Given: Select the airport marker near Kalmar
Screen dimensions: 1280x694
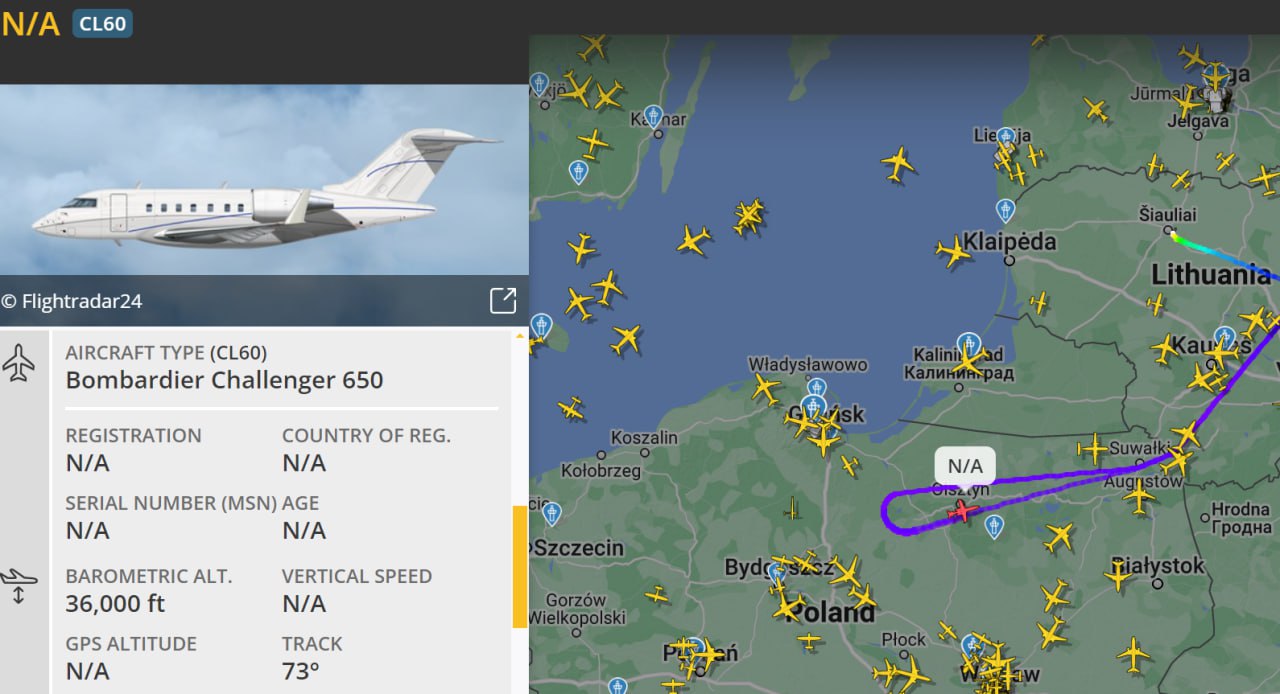Looking at the screenshot, I should coord(653,117).
